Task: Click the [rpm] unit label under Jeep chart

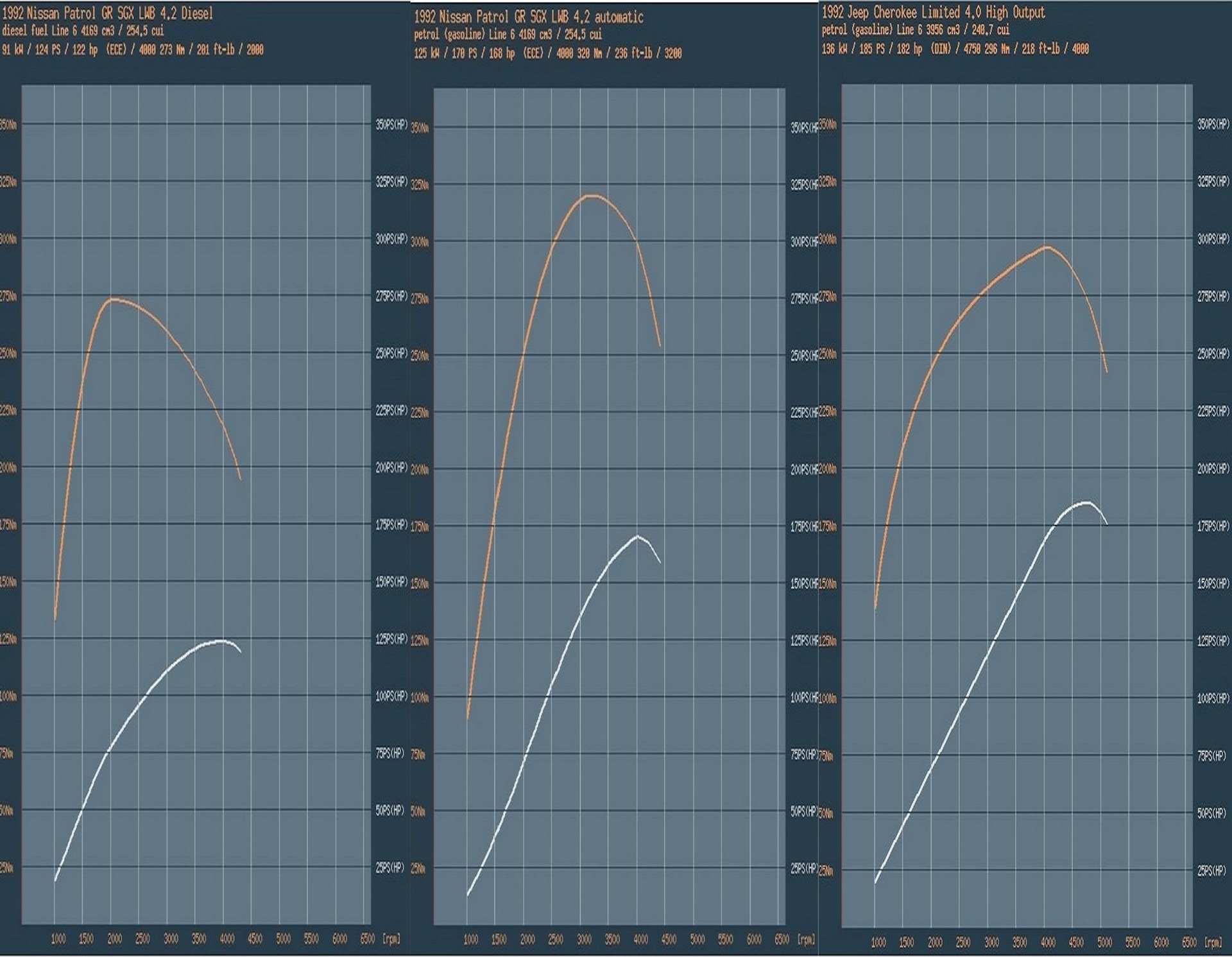Action: (1213, 943)
